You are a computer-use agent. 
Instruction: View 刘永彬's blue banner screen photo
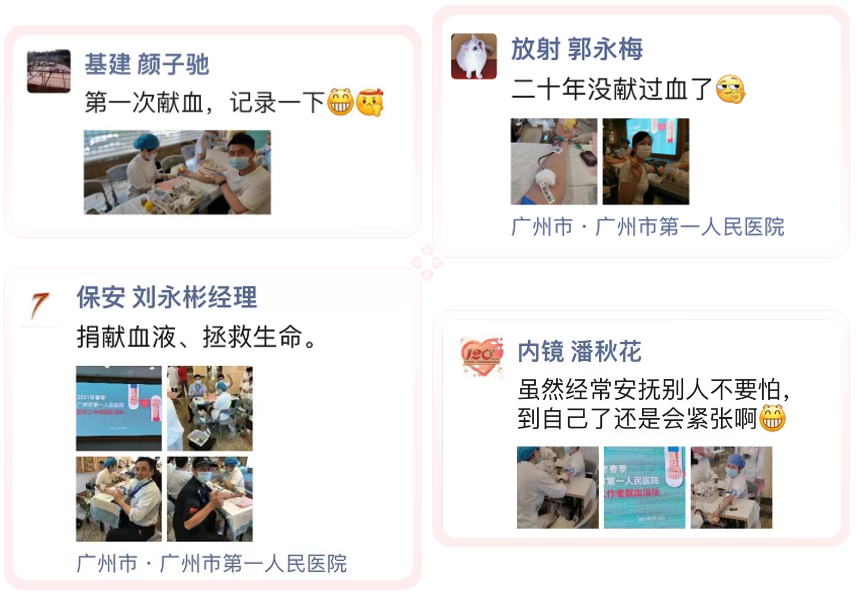tap(119, 408)
